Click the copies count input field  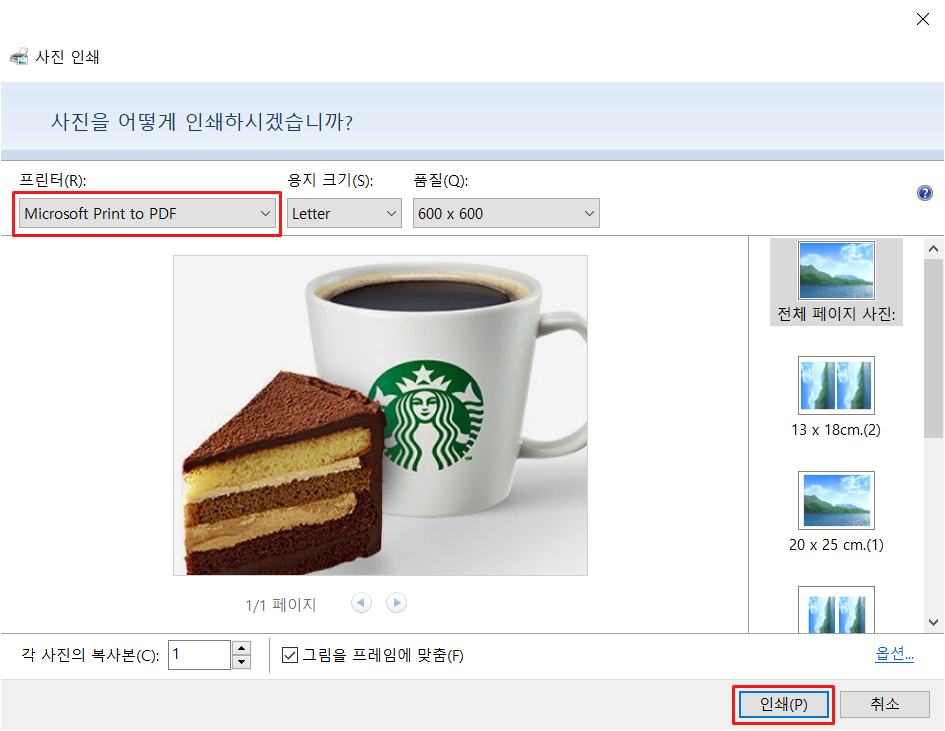tap(199, 654)
